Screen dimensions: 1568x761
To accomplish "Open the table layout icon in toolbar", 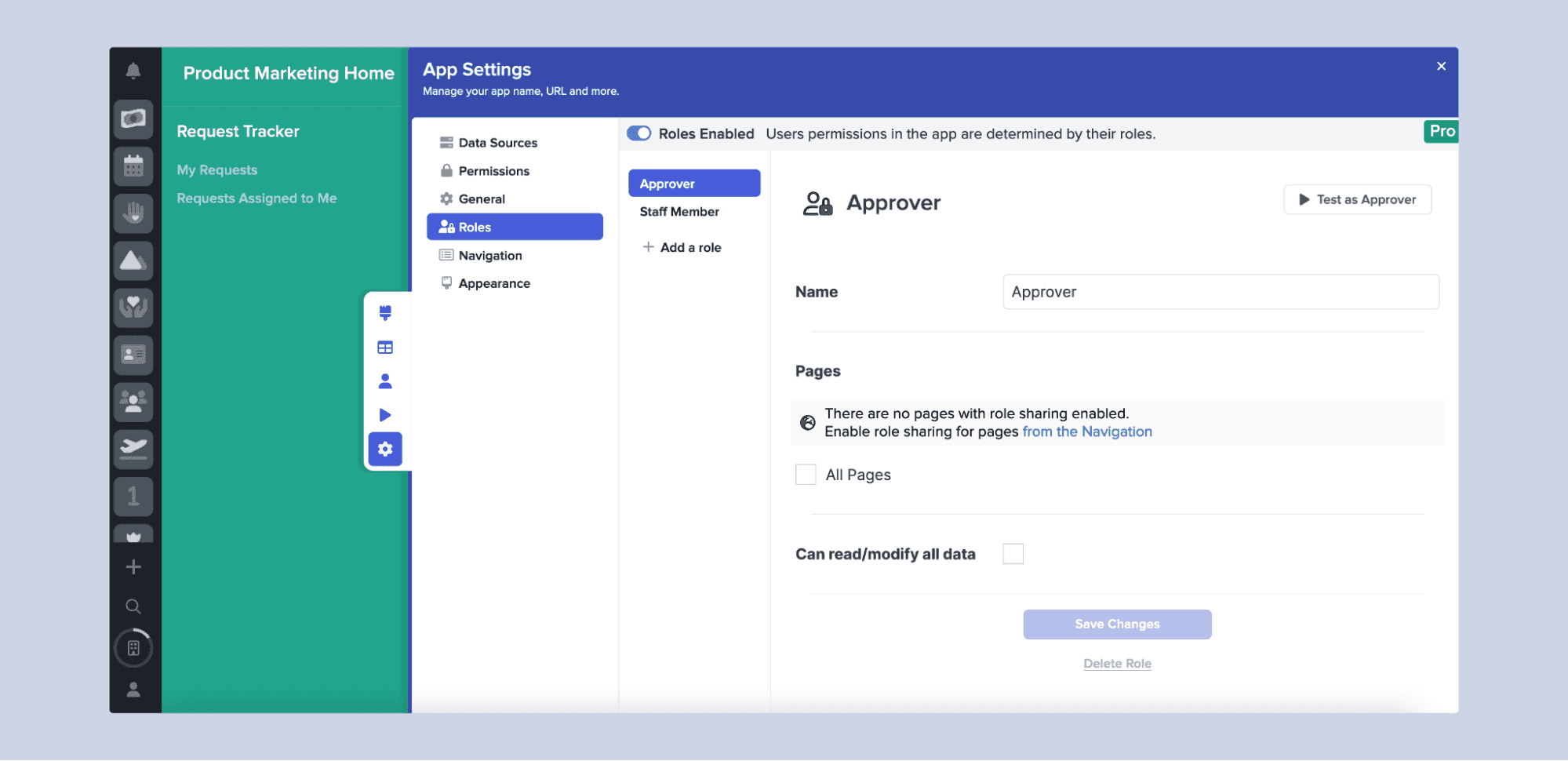I will [x=385, y=348].
